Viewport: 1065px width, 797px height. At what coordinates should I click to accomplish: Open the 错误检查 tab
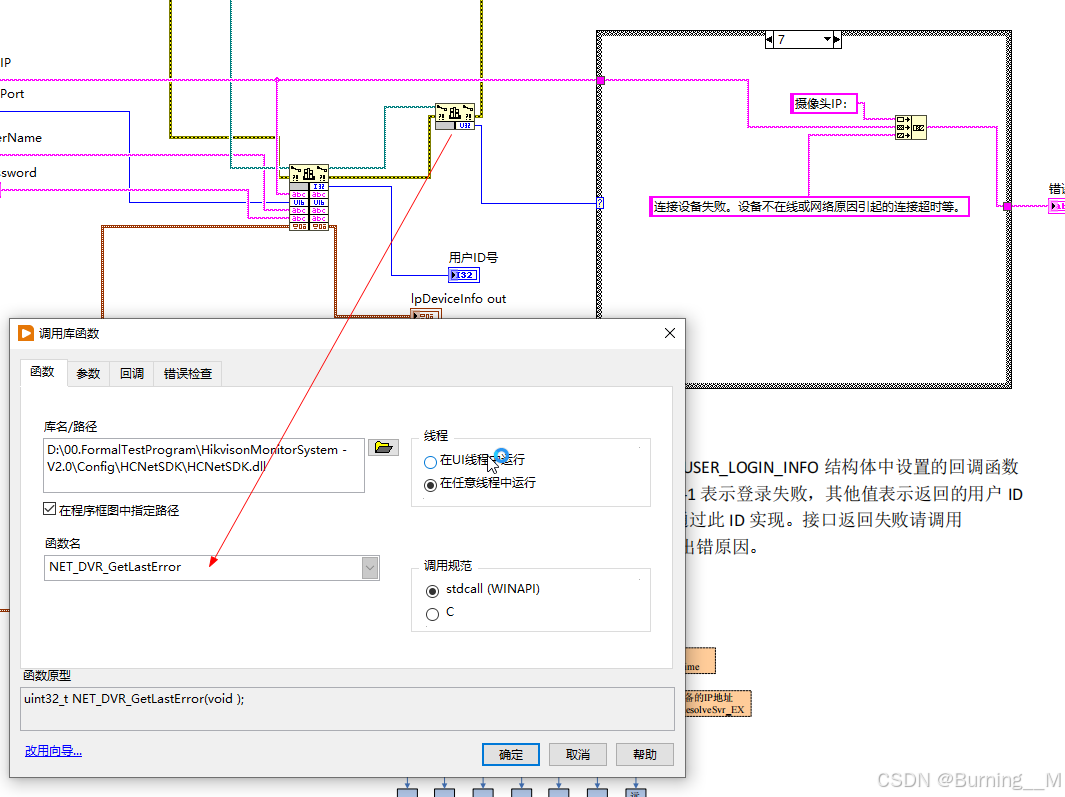[x=186, y=372]
